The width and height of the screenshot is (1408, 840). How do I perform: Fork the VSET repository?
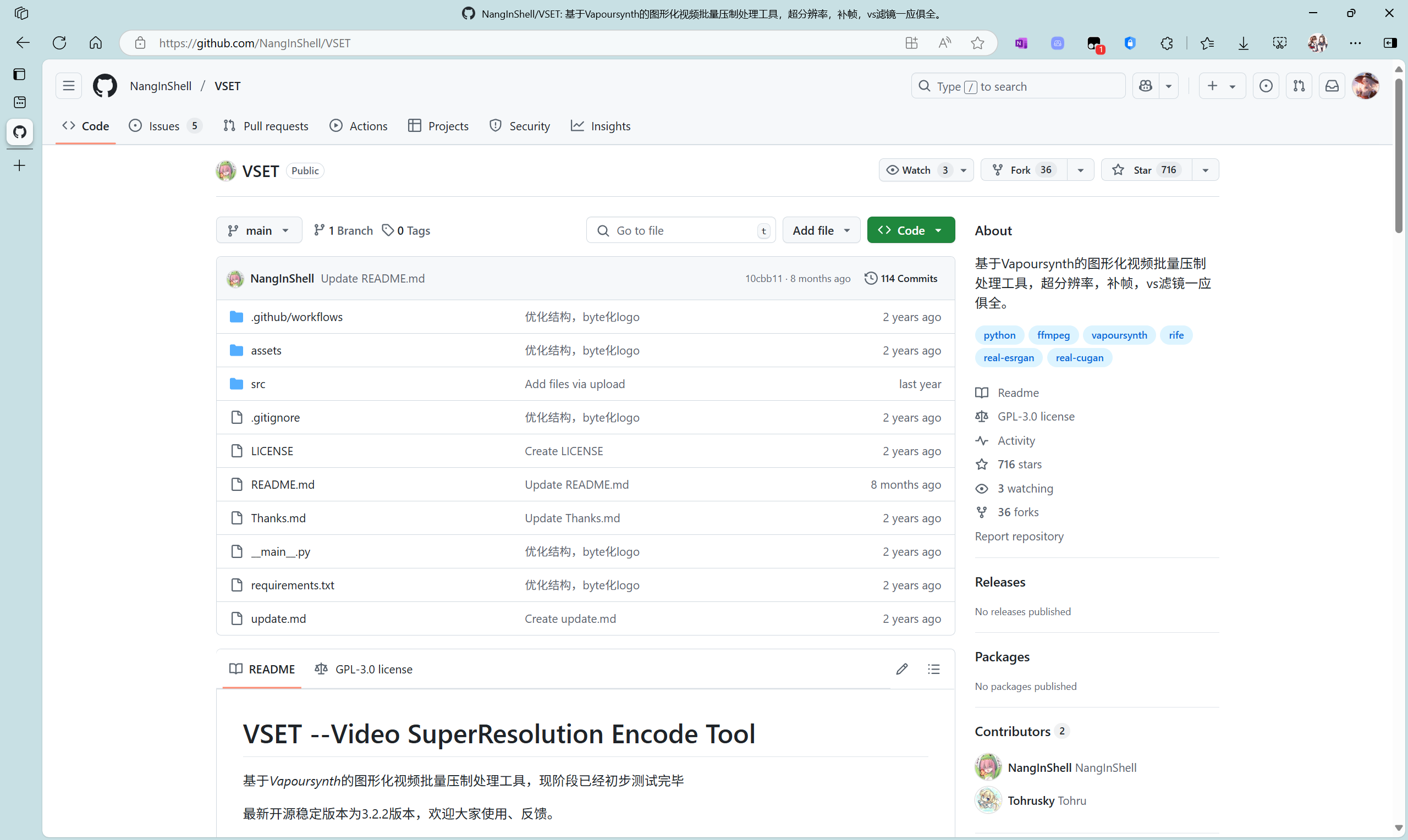coord(1024,170)
